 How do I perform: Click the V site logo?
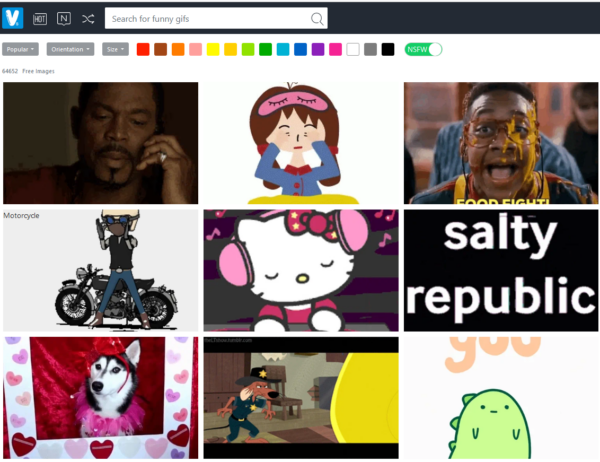pos(13,18)
